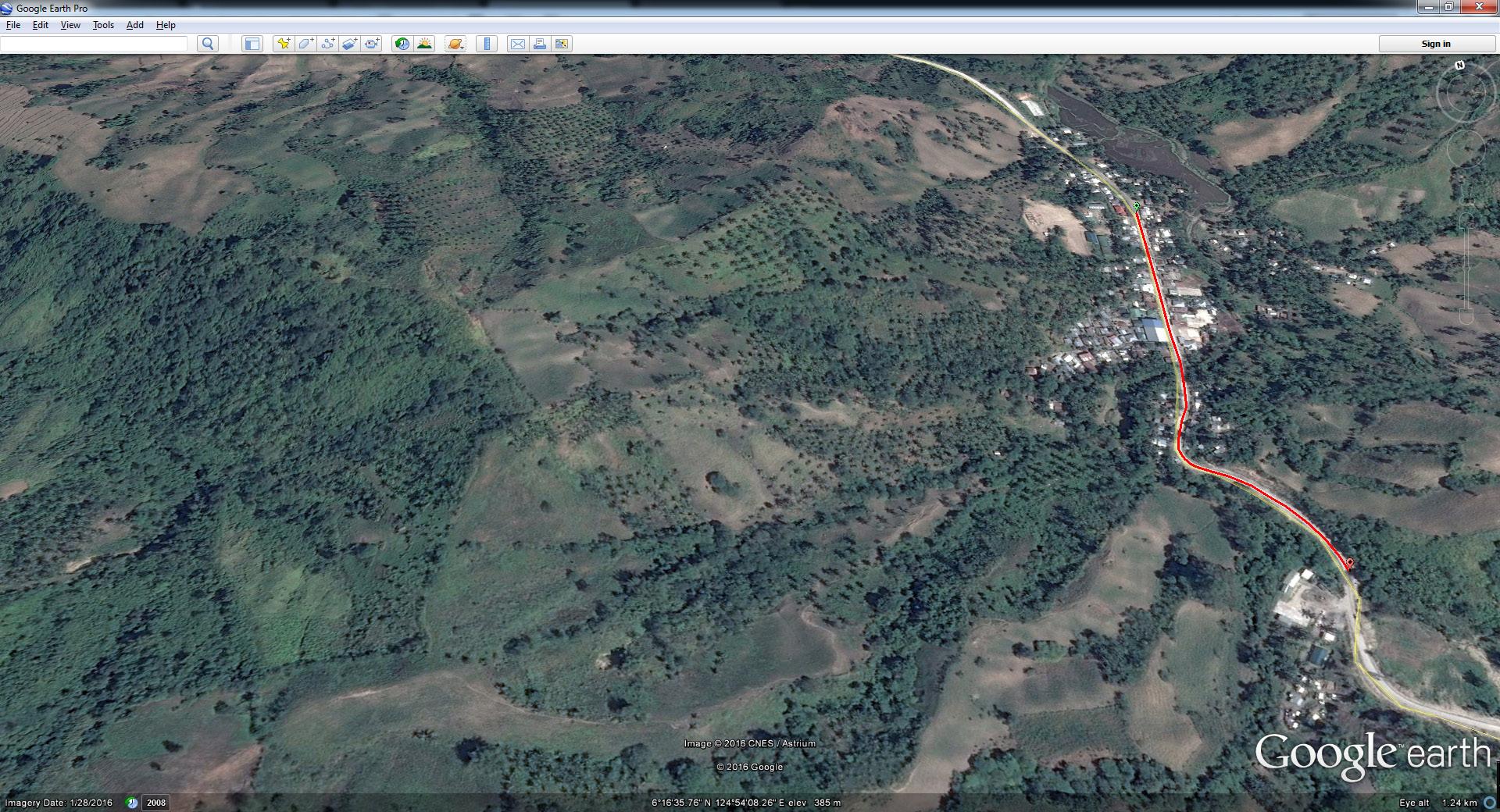Click the 2008 historical imagery year button
The width and height of the screenshot is (1500, 812).
(x=156, y=803)
